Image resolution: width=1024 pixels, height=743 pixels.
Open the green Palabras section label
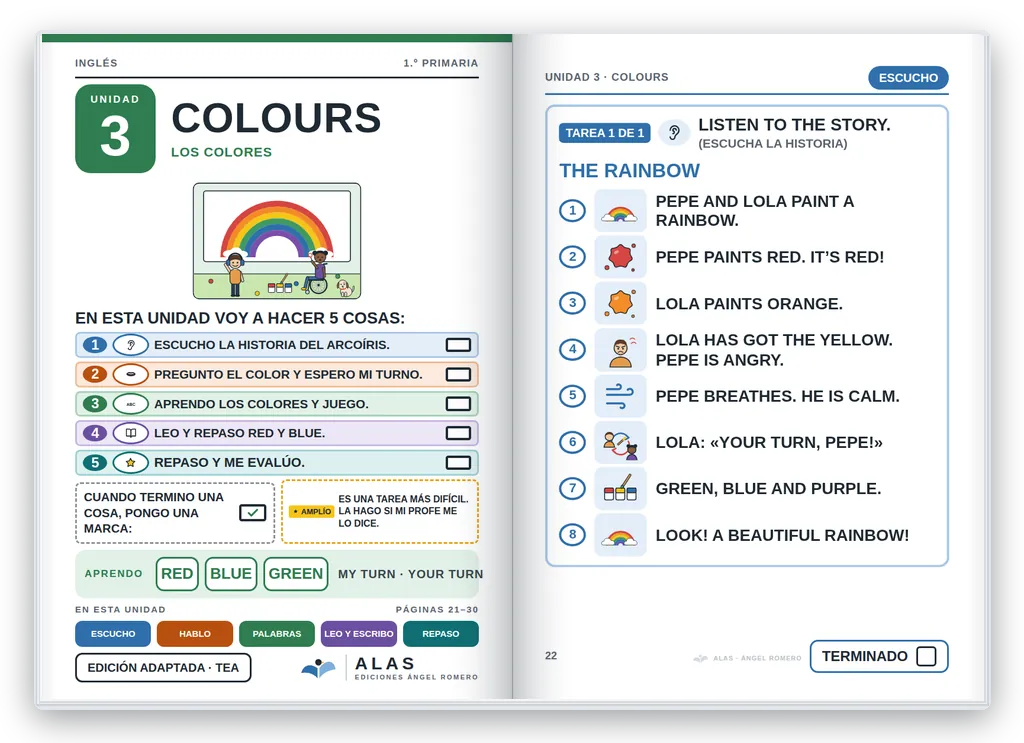click(x=277, y=634)
